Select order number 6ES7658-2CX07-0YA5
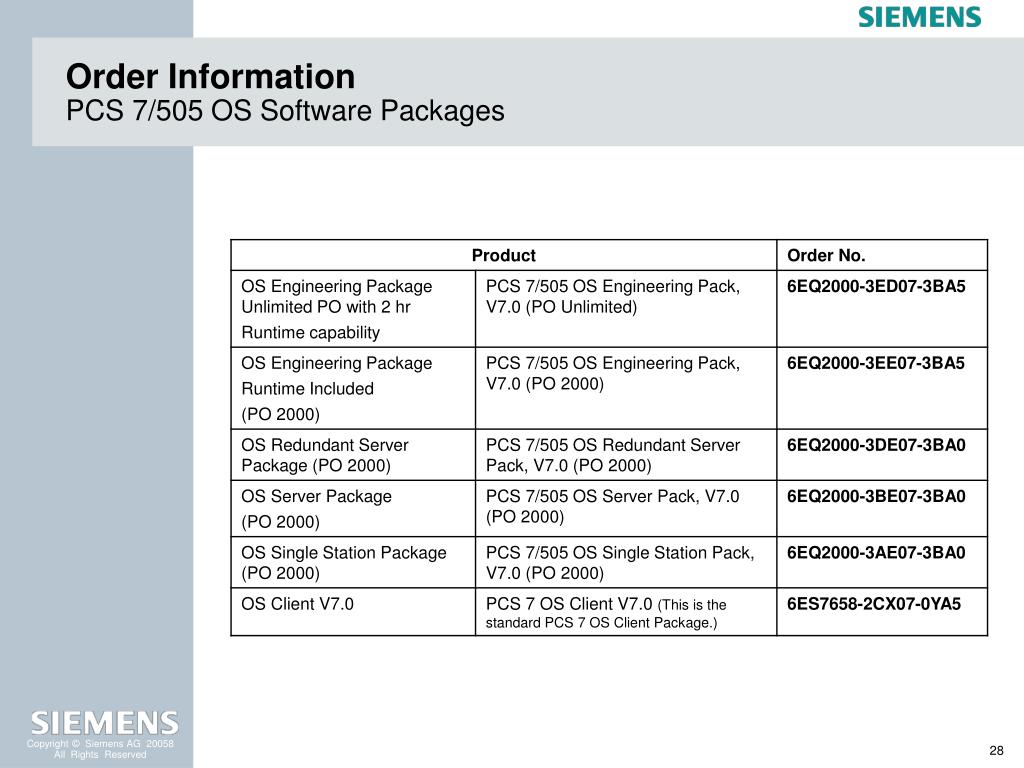This screenshot has height=768, width=1024. (x=874, y=604)
